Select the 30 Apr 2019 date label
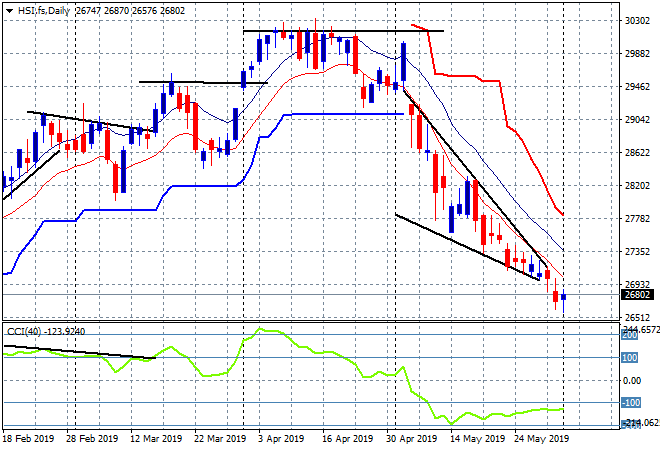Viewport: 660px width, 450px height. pyautogui.click(x=412, y=439)
